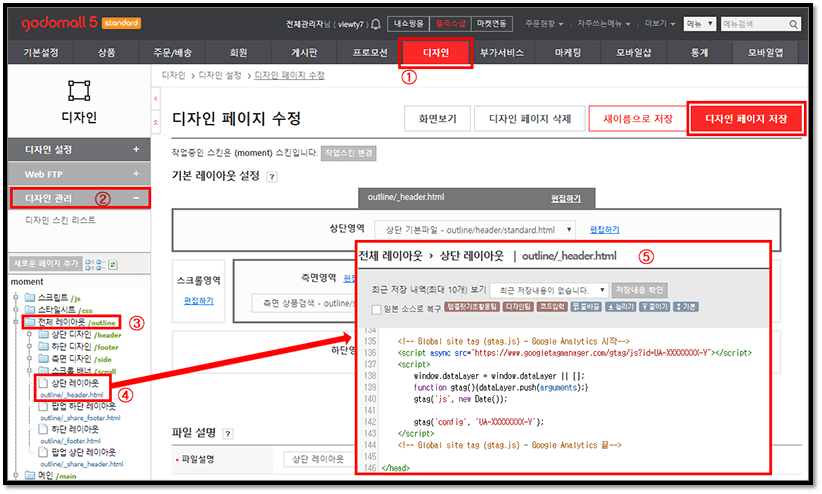The width and height of the screenshot is (822, 494).
Task: Open the 기본설정 top menu
Action: click(41, 52)
